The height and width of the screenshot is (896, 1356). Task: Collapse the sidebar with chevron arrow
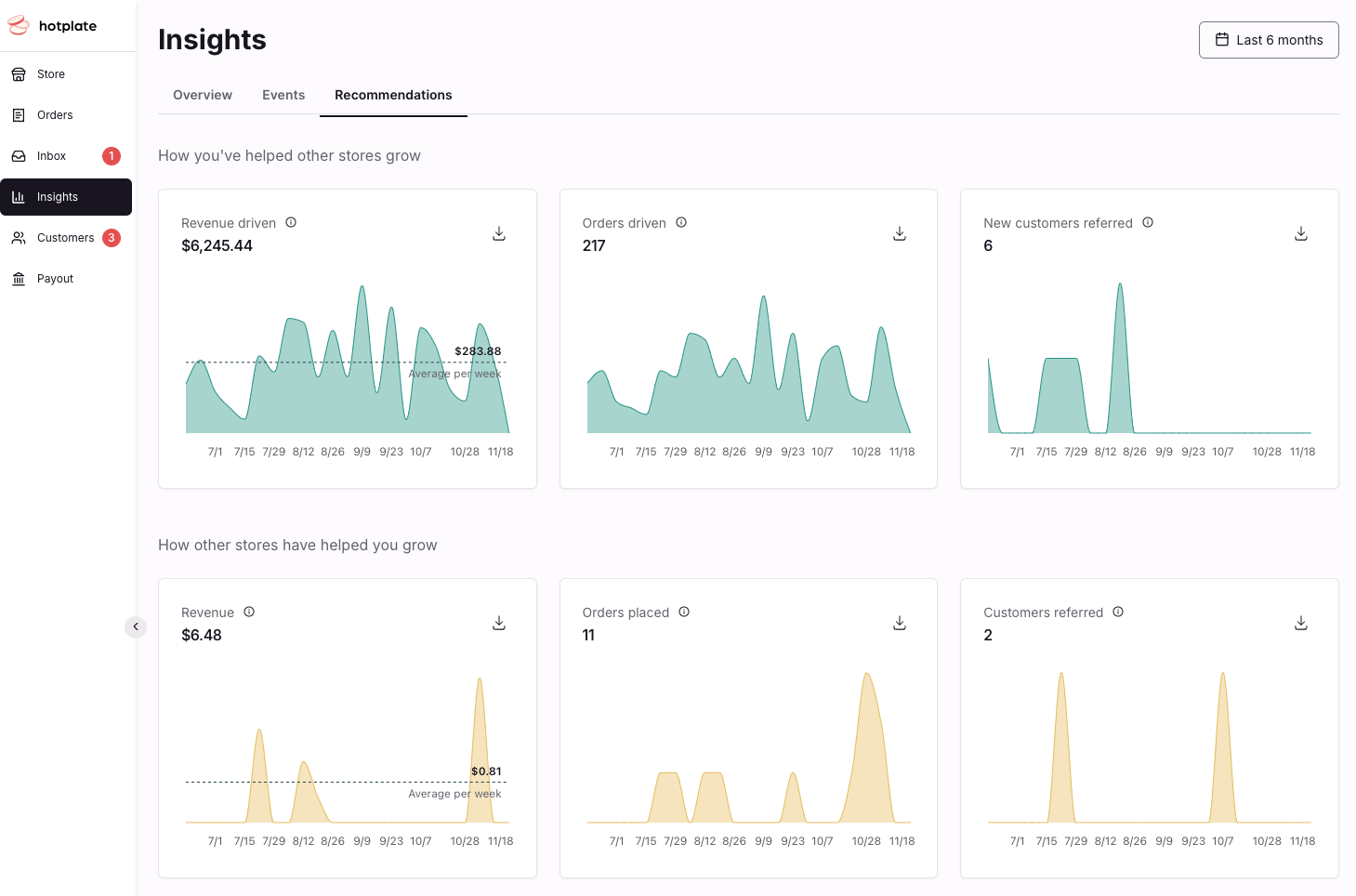pos(136,627)
